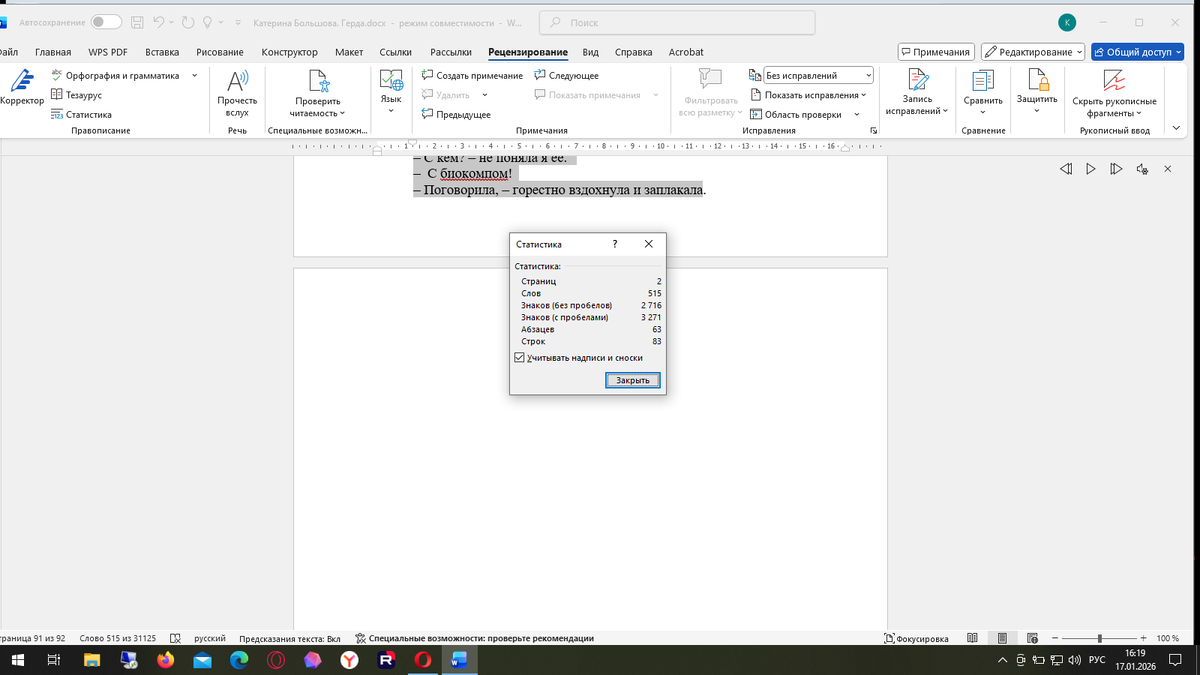Open Firefox from the taskbar
Screen dimensions: 1200x675
pyautogui.click(x=165, y=660)
